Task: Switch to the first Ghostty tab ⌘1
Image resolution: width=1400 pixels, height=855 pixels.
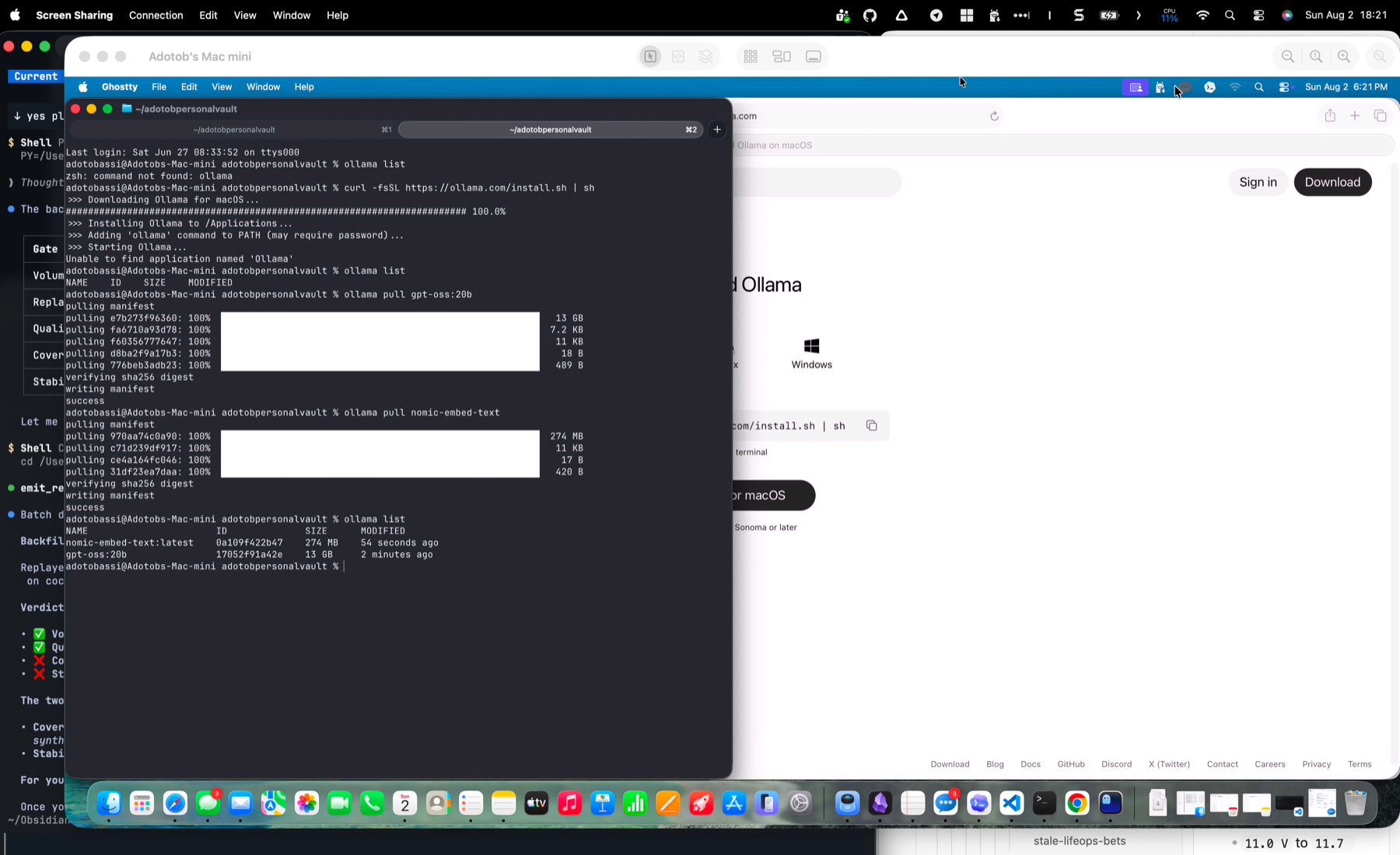Action: coord(233,130)
